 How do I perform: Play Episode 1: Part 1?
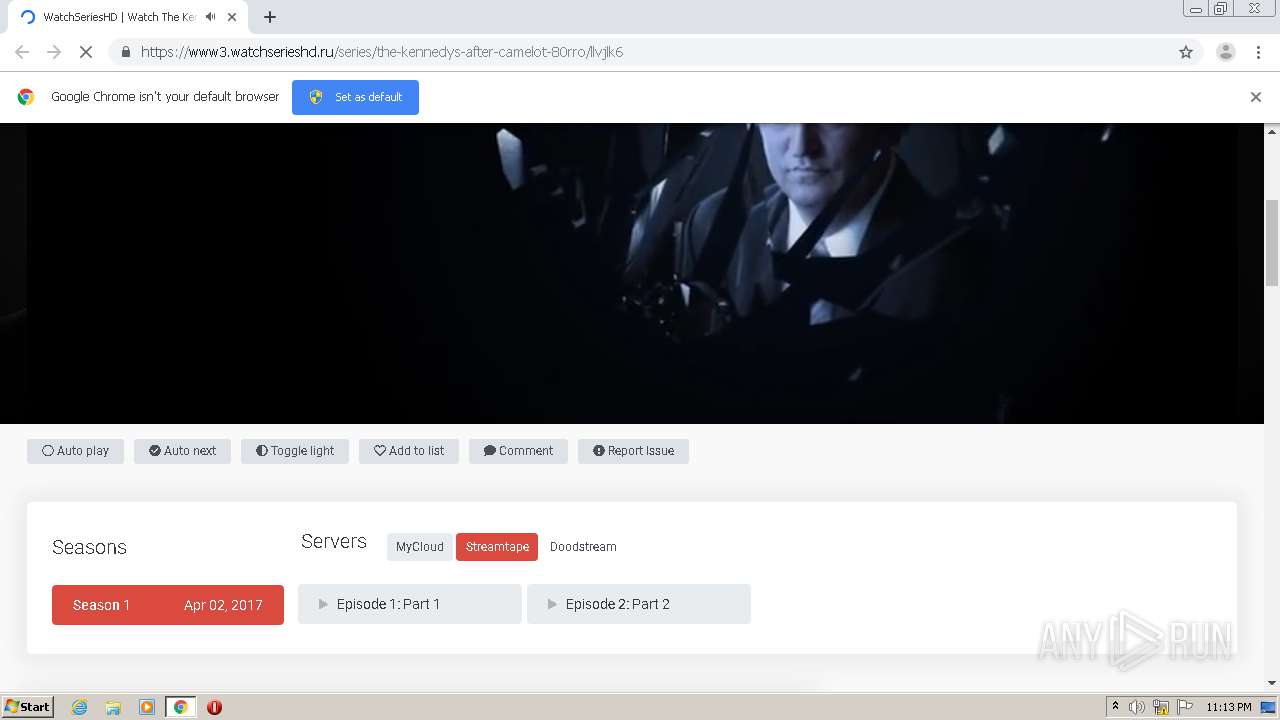[x=410, y=604]
